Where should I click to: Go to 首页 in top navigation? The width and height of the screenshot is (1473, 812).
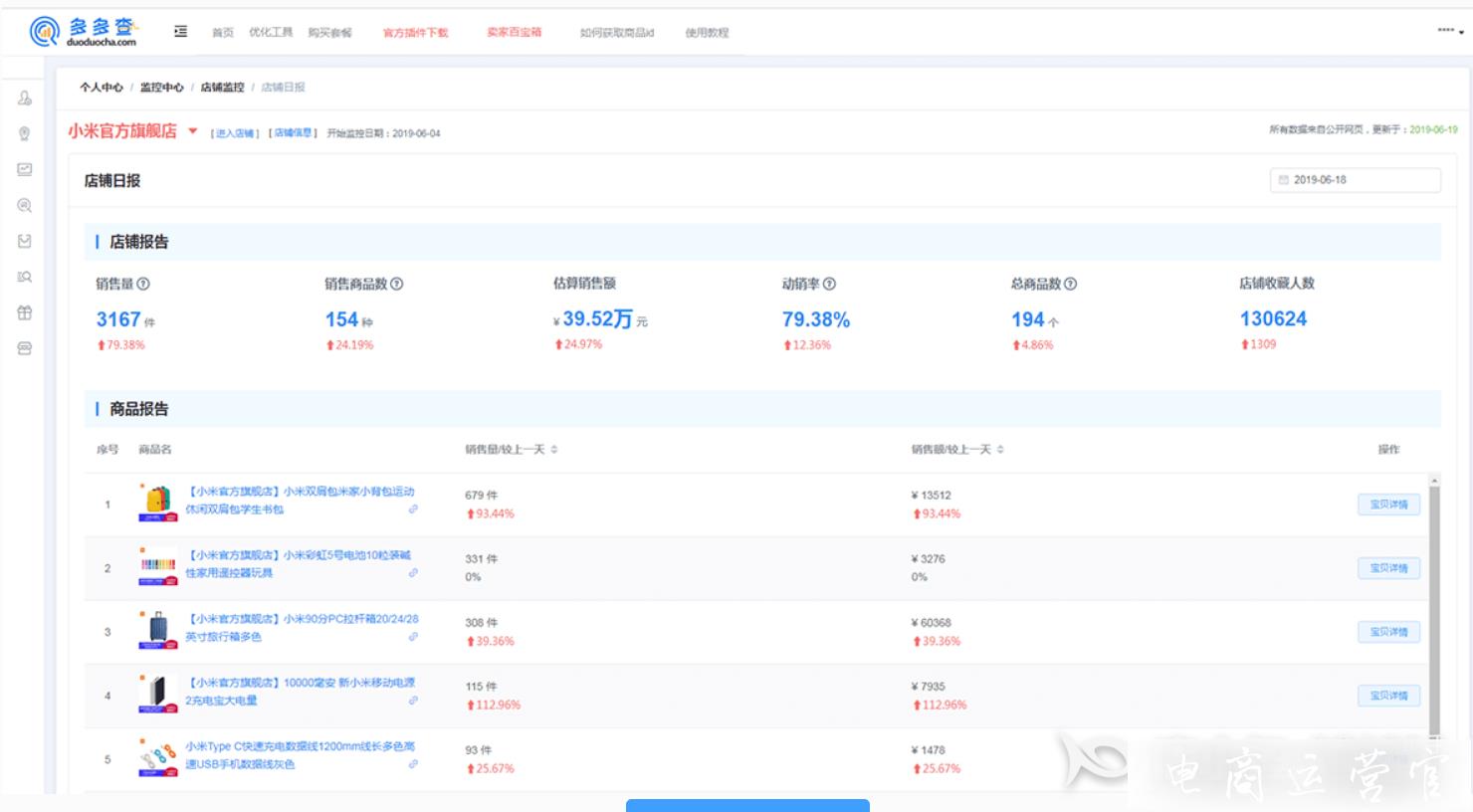click(223, 33)
